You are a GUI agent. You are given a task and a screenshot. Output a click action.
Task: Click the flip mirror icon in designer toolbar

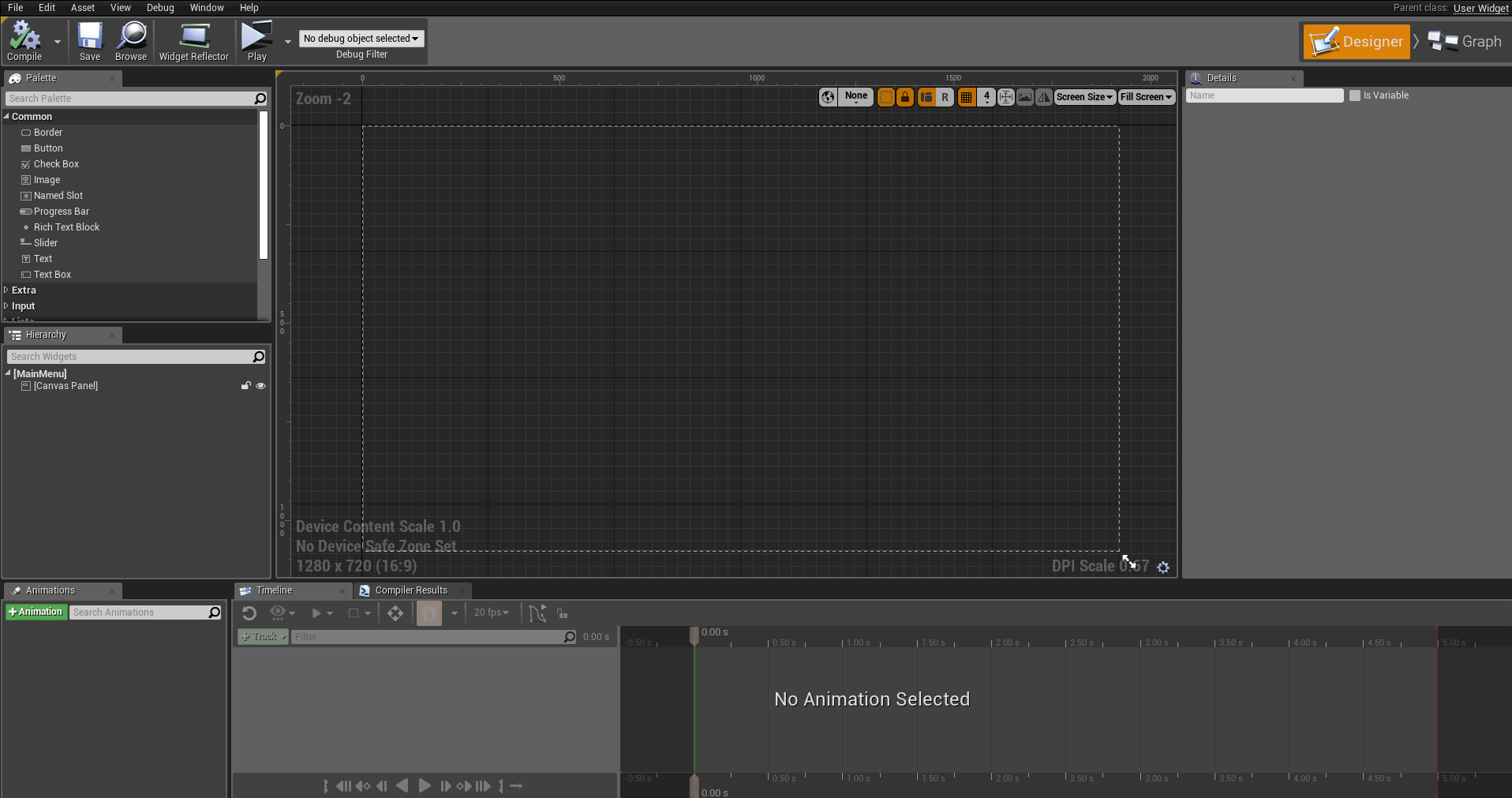tap(1044, 97)
